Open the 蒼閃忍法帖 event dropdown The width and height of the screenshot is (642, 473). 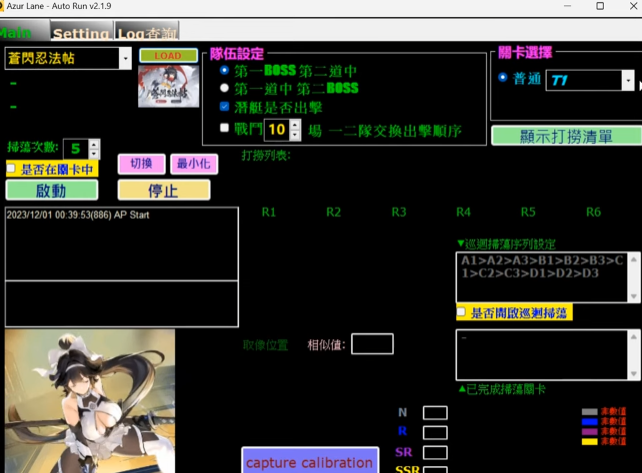pyautogui.click(x=125, y=59)
